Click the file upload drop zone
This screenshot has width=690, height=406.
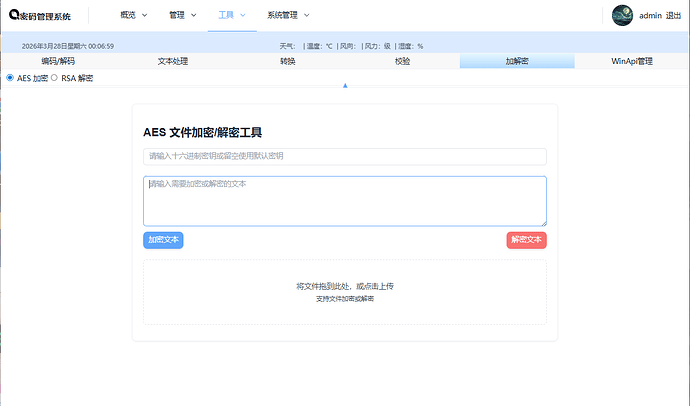click(x=345, y=292)
